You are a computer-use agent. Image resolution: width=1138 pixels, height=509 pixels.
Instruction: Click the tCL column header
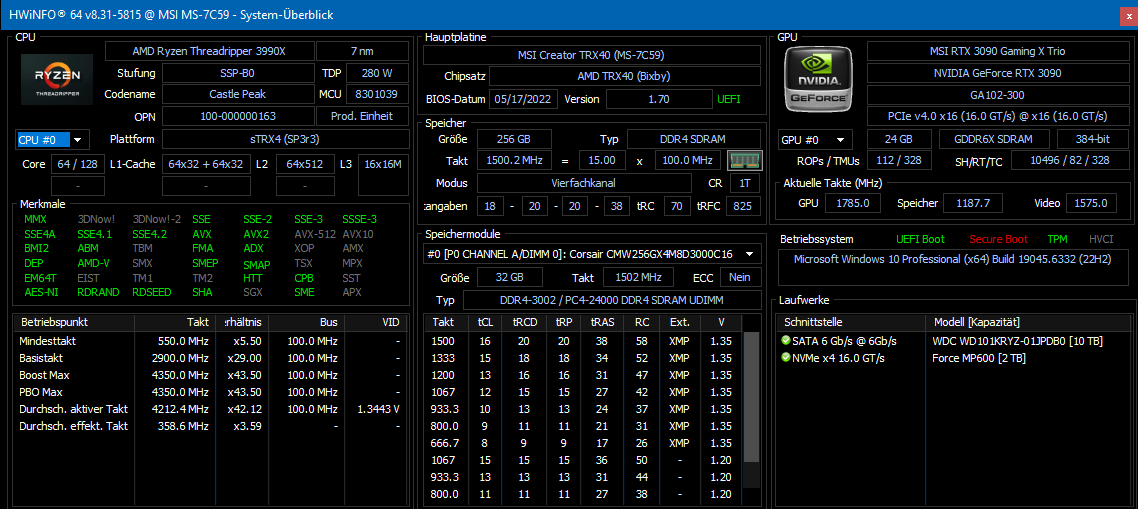click(485, 322)
